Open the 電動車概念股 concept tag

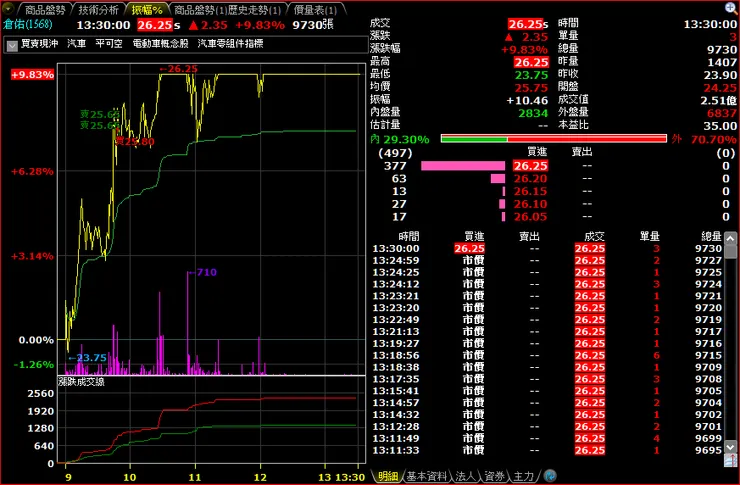pyautogui.click(x=160, y=43)
